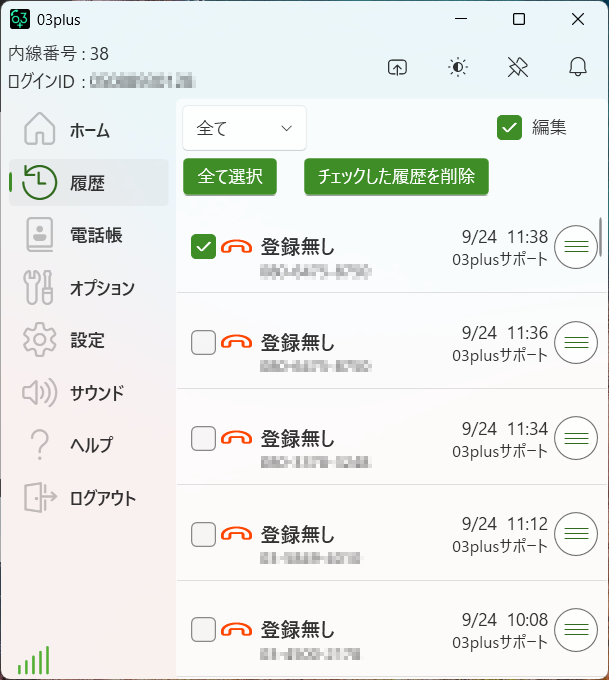The width and height of the screenshot is (609, 680).
Task: Click the missed call icon of 11:36 entry
Action: [x=236, y=342]
